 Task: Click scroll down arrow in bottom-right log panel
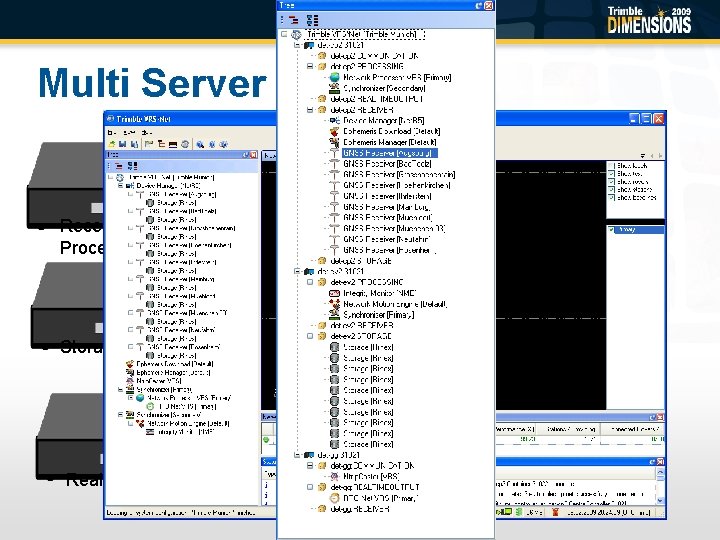click(x=660, y=501)
